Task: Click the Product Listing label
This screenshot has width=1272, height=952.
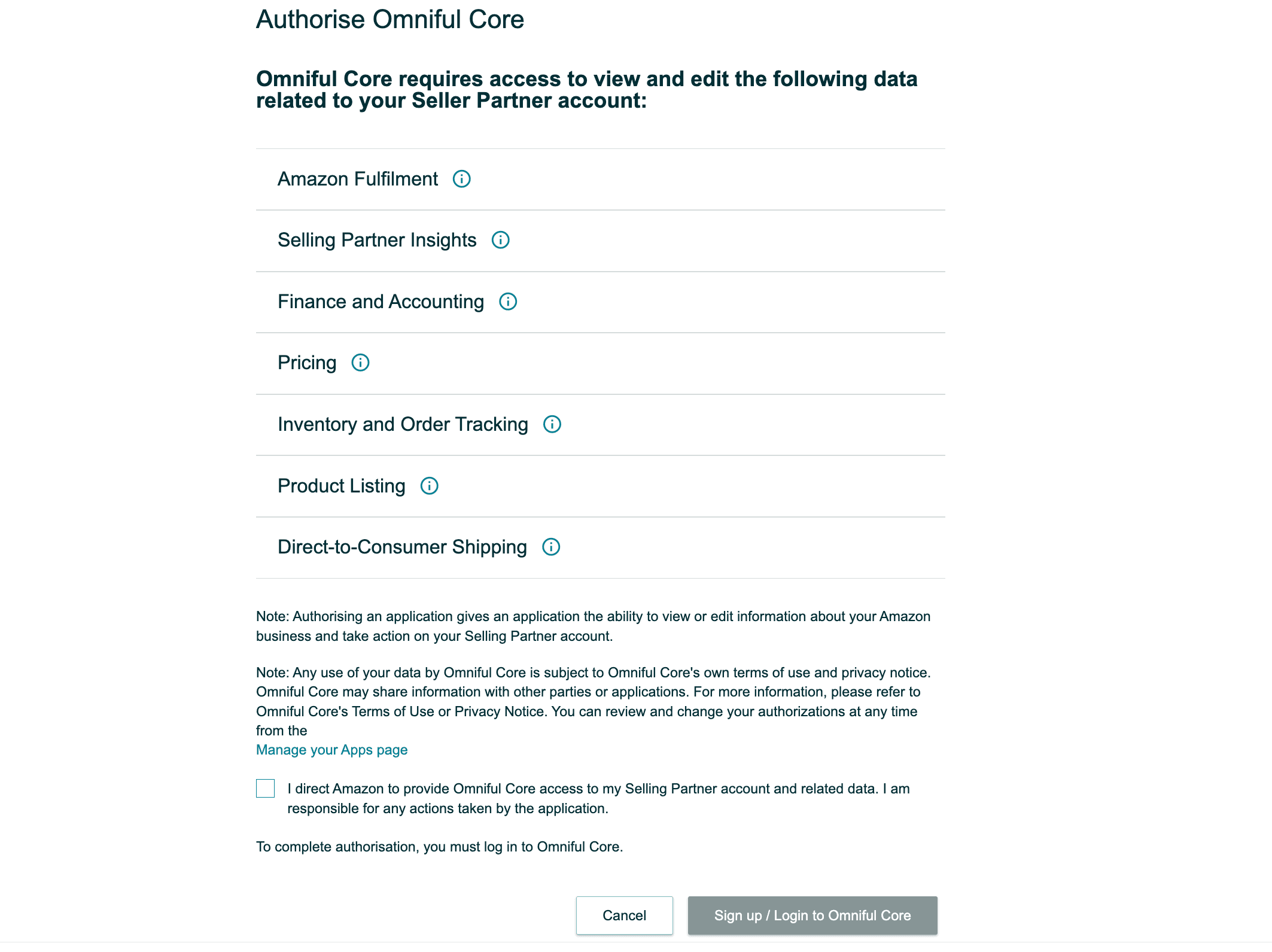Action: (341, 486)
